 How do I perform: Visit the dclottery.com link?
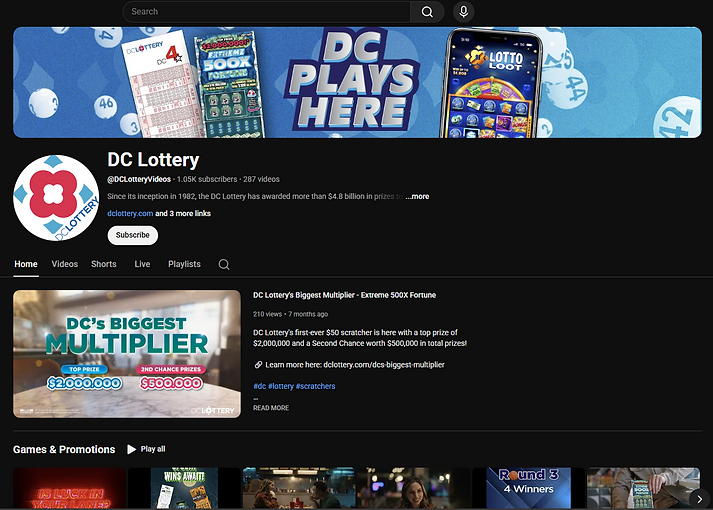130,213
